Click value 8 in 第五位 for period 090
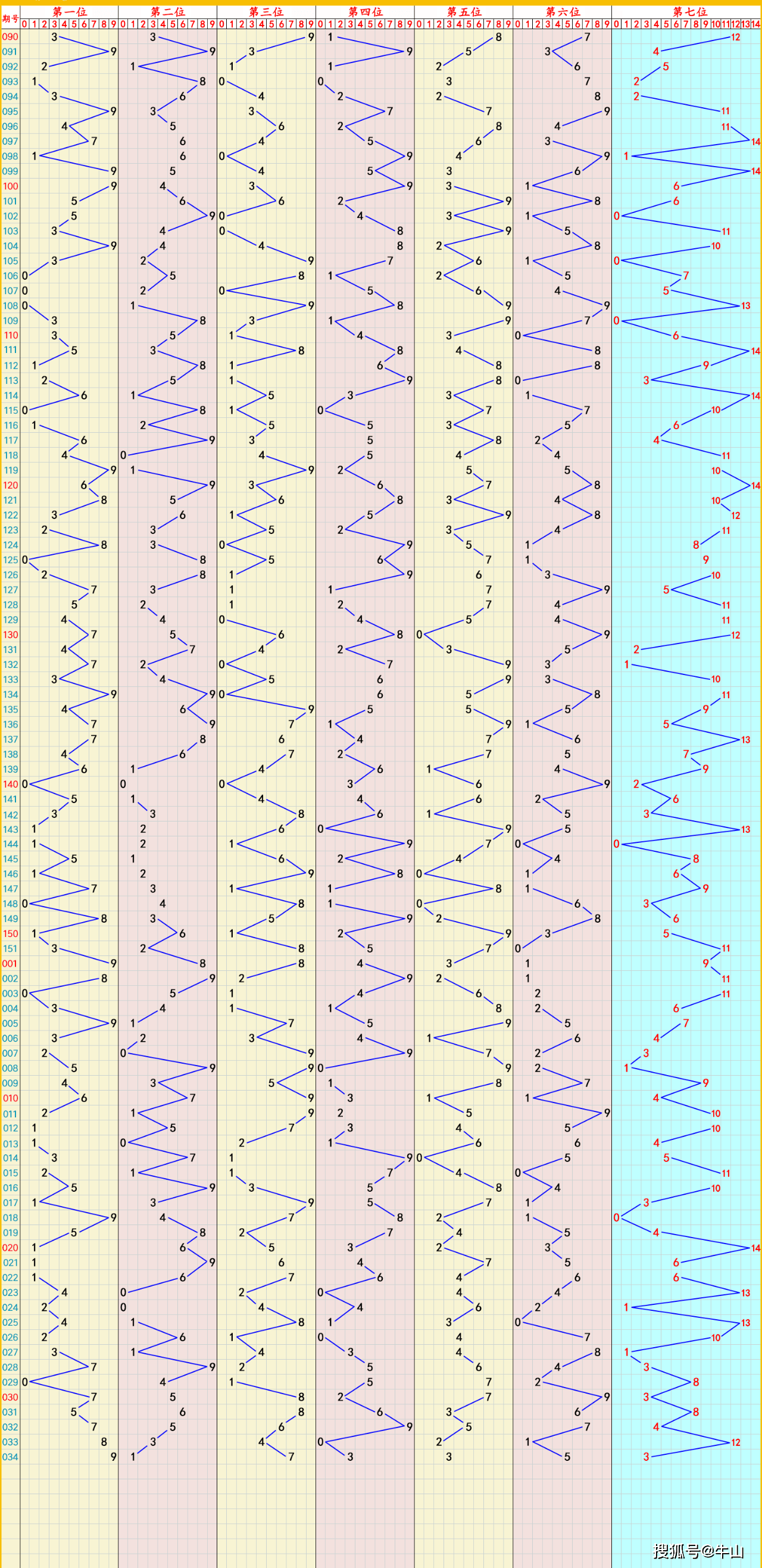The image size is (762, 1568). (x=498, y=37)
